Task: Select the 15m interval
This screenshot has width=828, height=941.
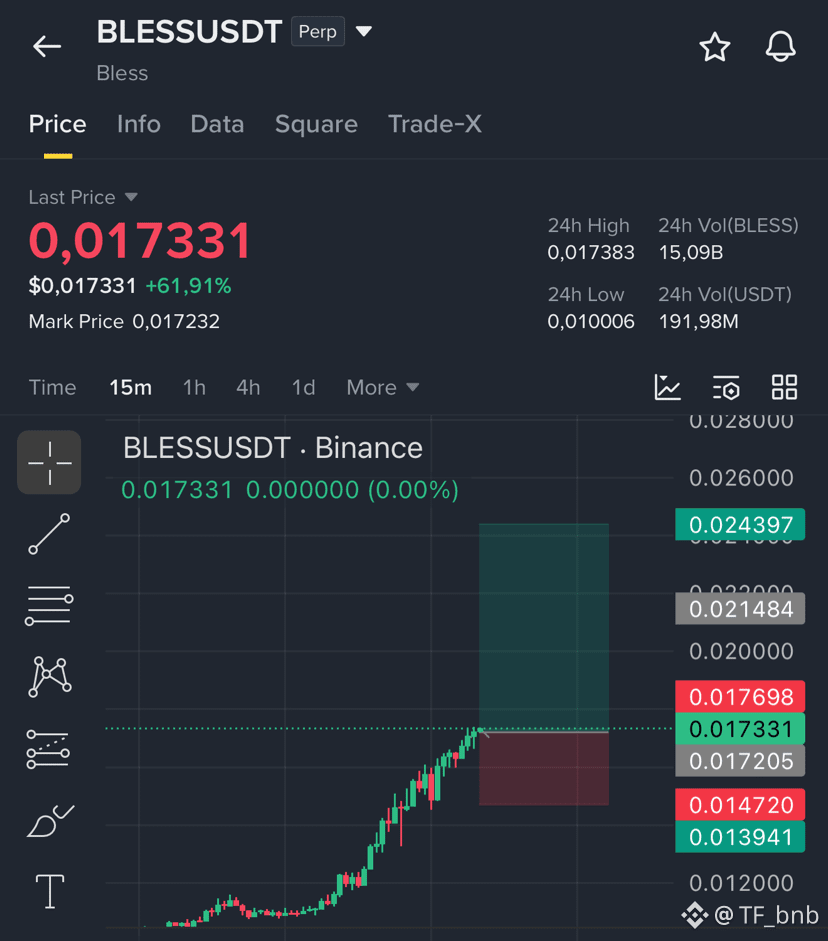Action: (130, 388)
